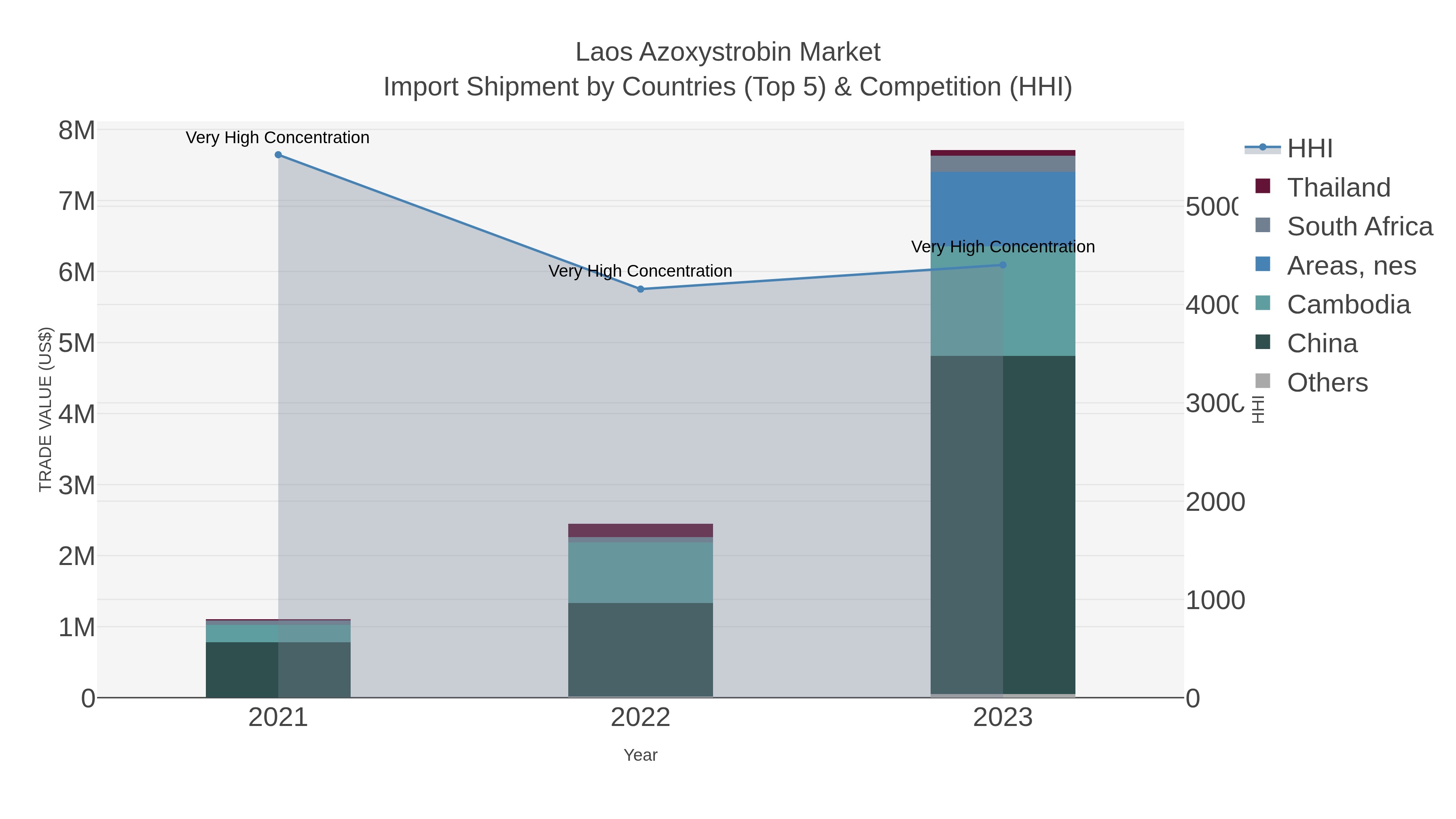Click the China segment of 2022 bar
The height and width of the screenshot is (819, 1456).
tap(640, 650)
